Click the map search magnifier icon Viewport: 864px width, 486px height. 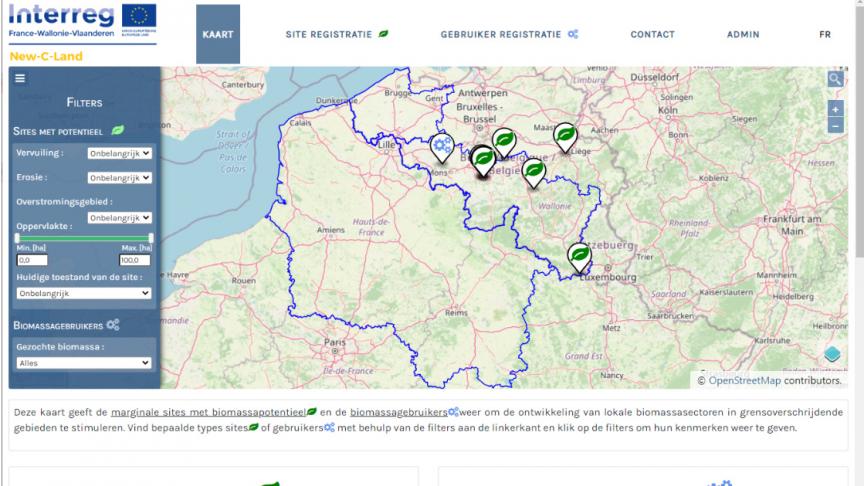tap(835, 79)
